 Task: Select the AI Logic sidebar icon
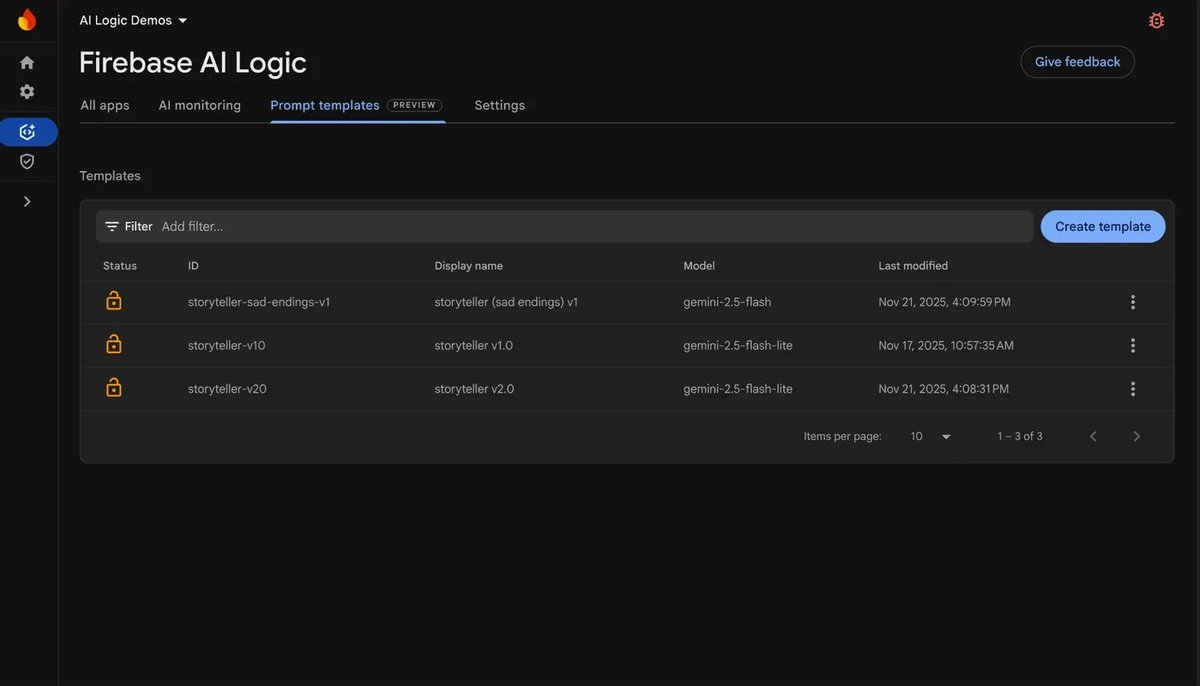pyautogui.click(x=26, y=131)
